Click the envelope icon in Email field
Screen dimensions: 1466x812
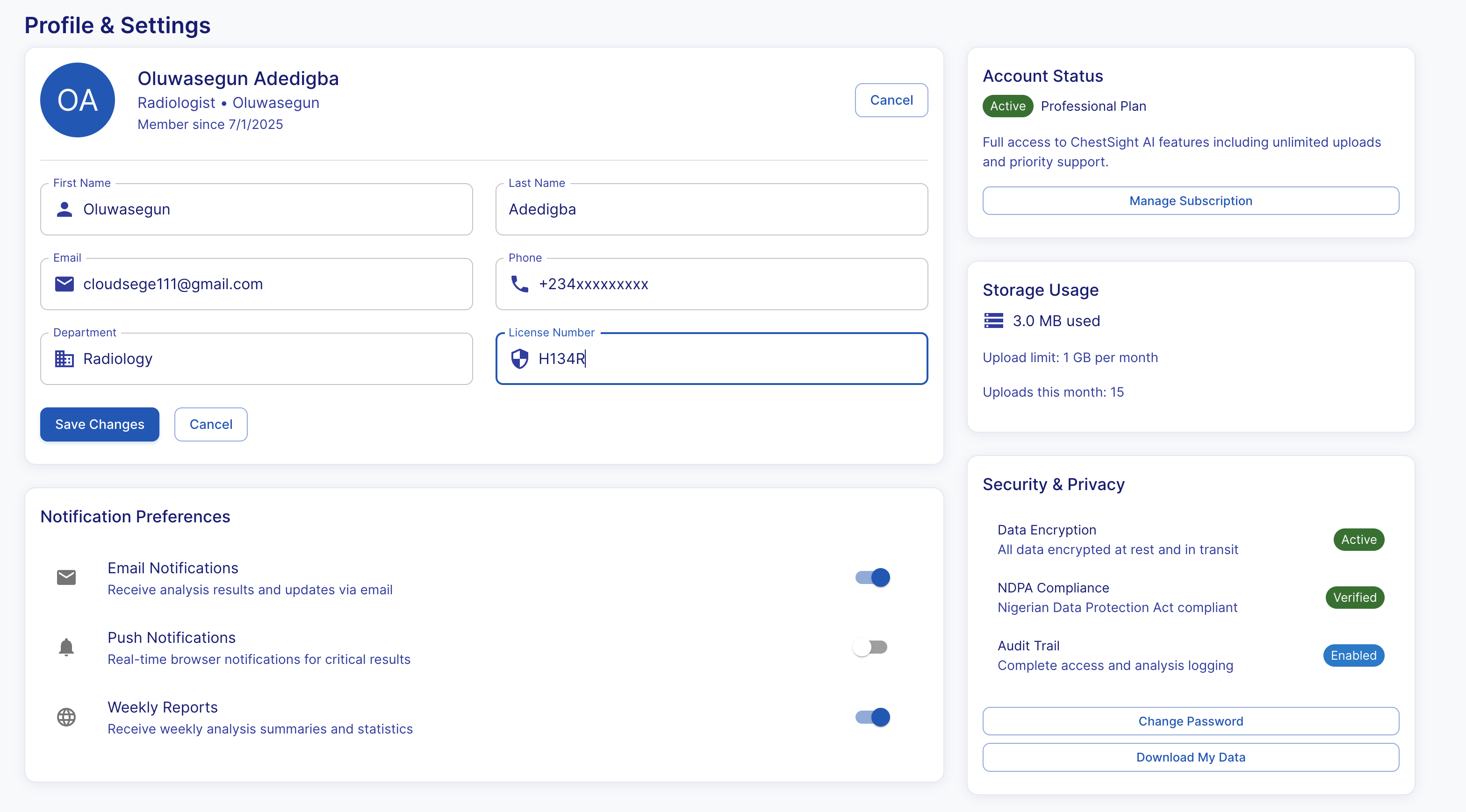click(65, 284)
